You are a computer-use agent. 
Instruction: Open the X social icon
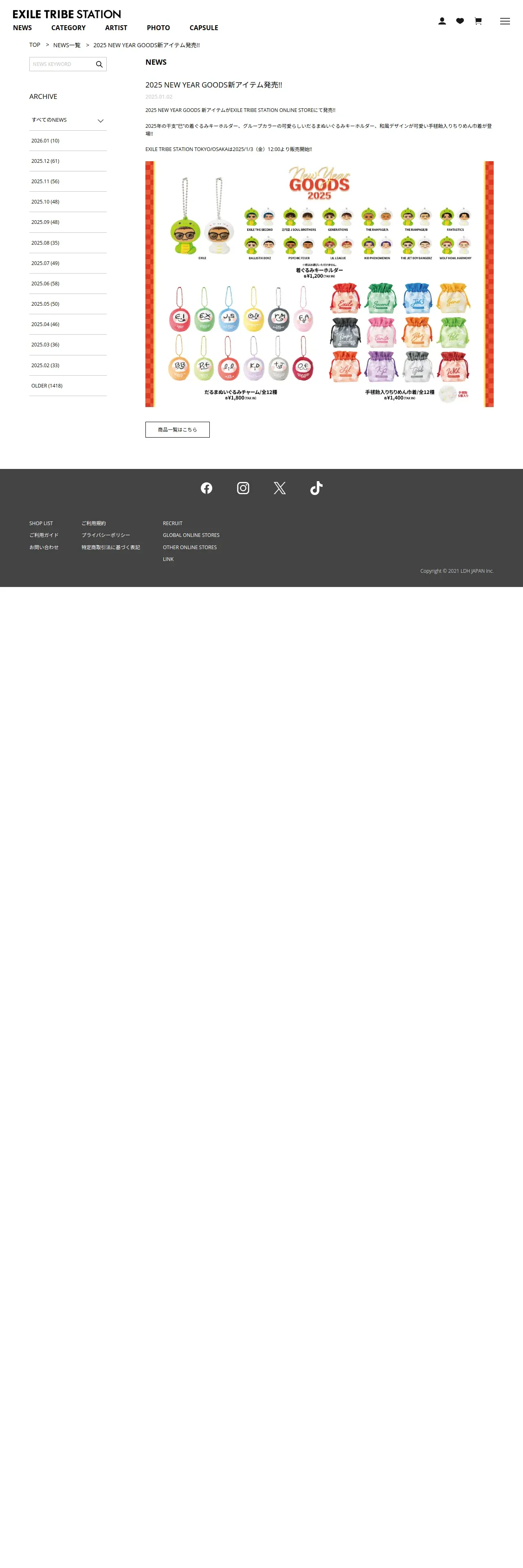point(279,488)
